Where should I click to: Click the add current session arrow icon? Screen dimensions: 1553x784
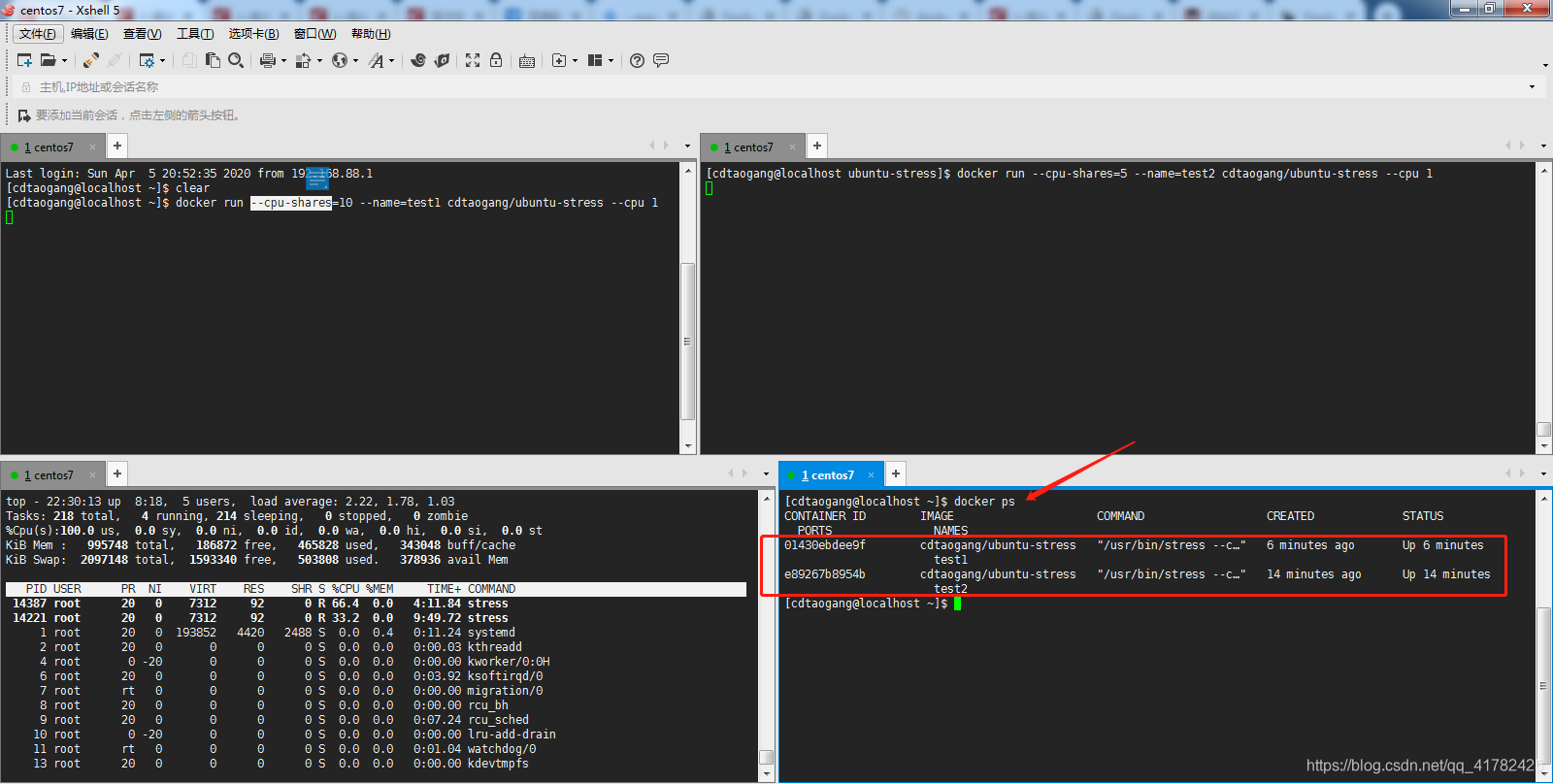[24, 115]
